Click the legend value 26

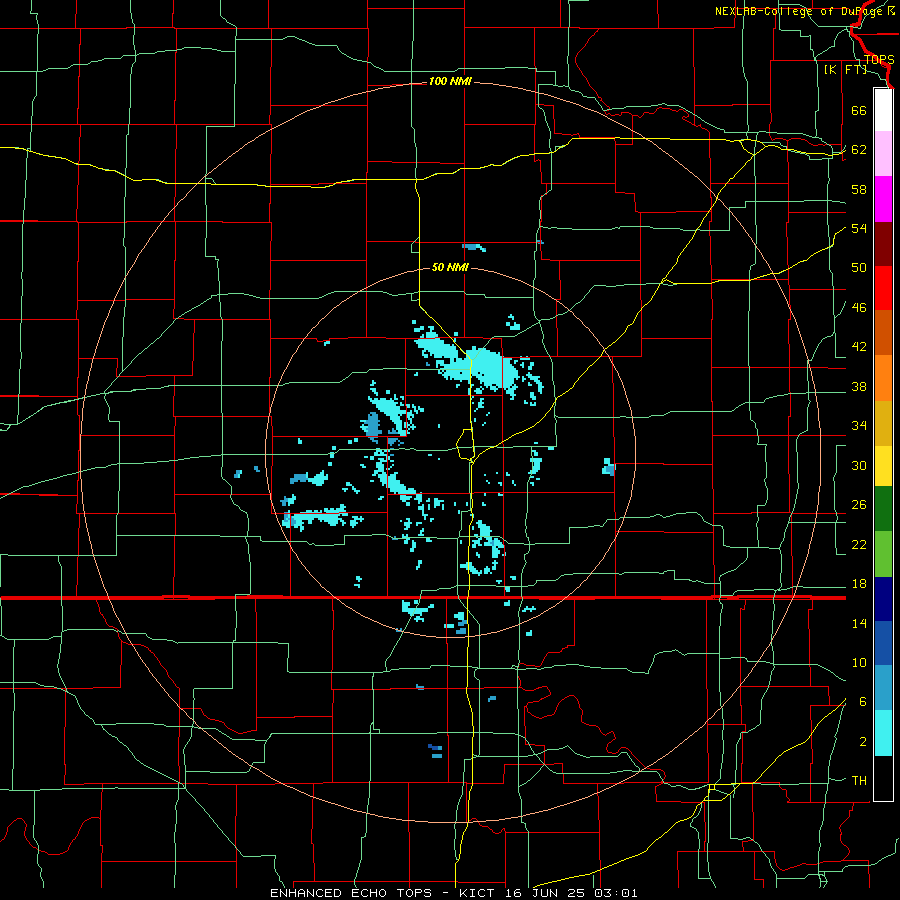pos(859,505)
